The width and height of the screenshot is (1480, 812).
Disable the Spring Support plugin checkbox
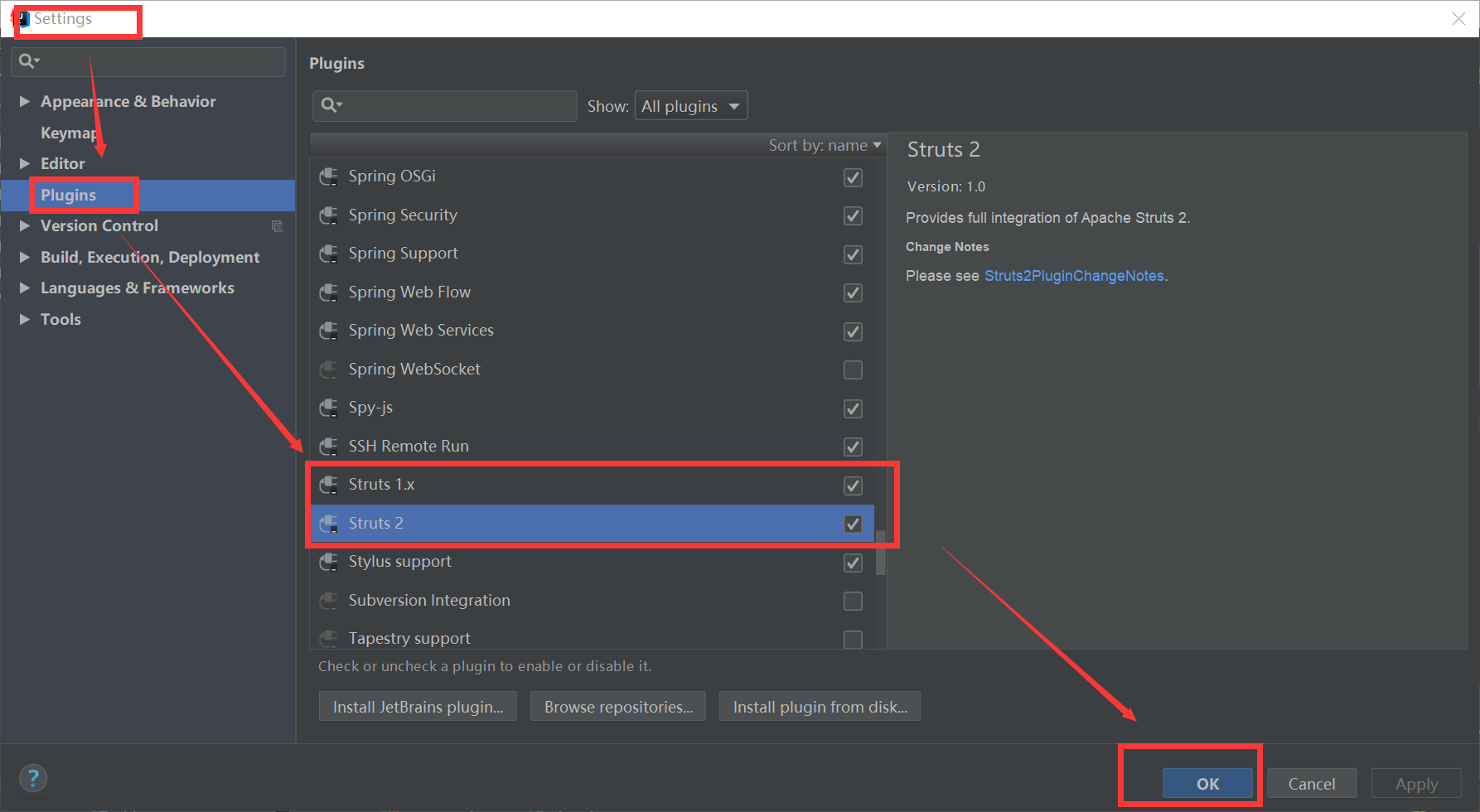pyautogui.click(x=853, y=254)
